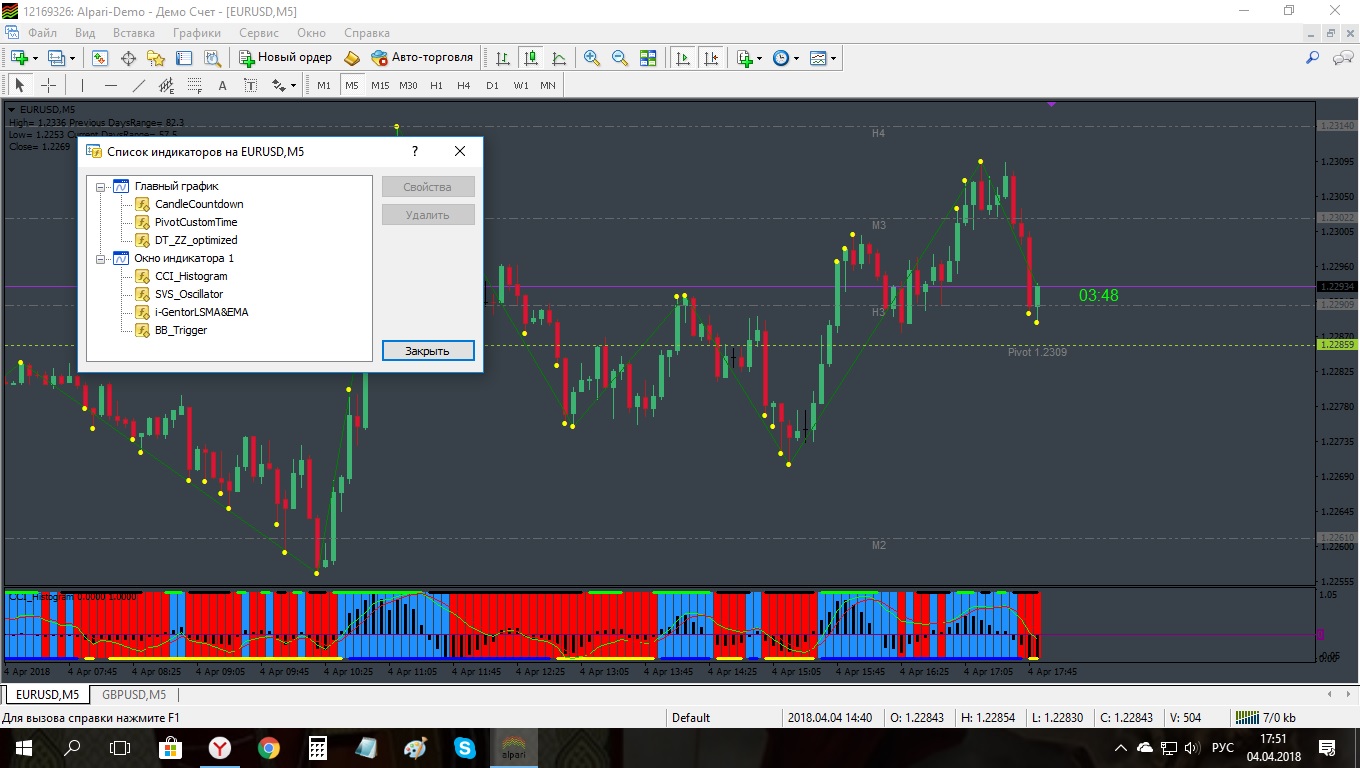Viewport: 1360px width, 768px height.
Task: Open Skype from the taskbar
Action: point(465,747)
